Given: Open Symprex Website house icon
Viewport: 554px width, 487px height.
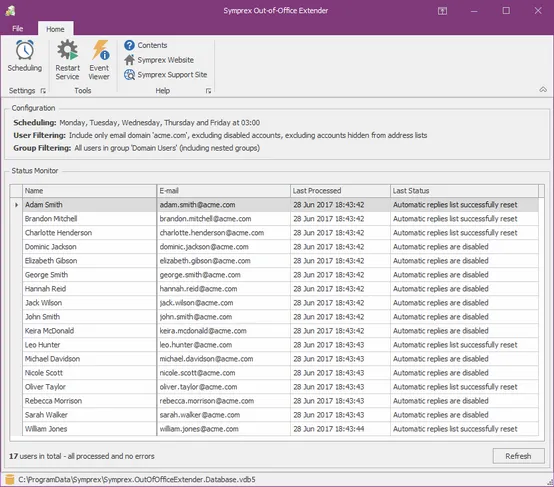Looking at the screenshot, I should (129, 60).
